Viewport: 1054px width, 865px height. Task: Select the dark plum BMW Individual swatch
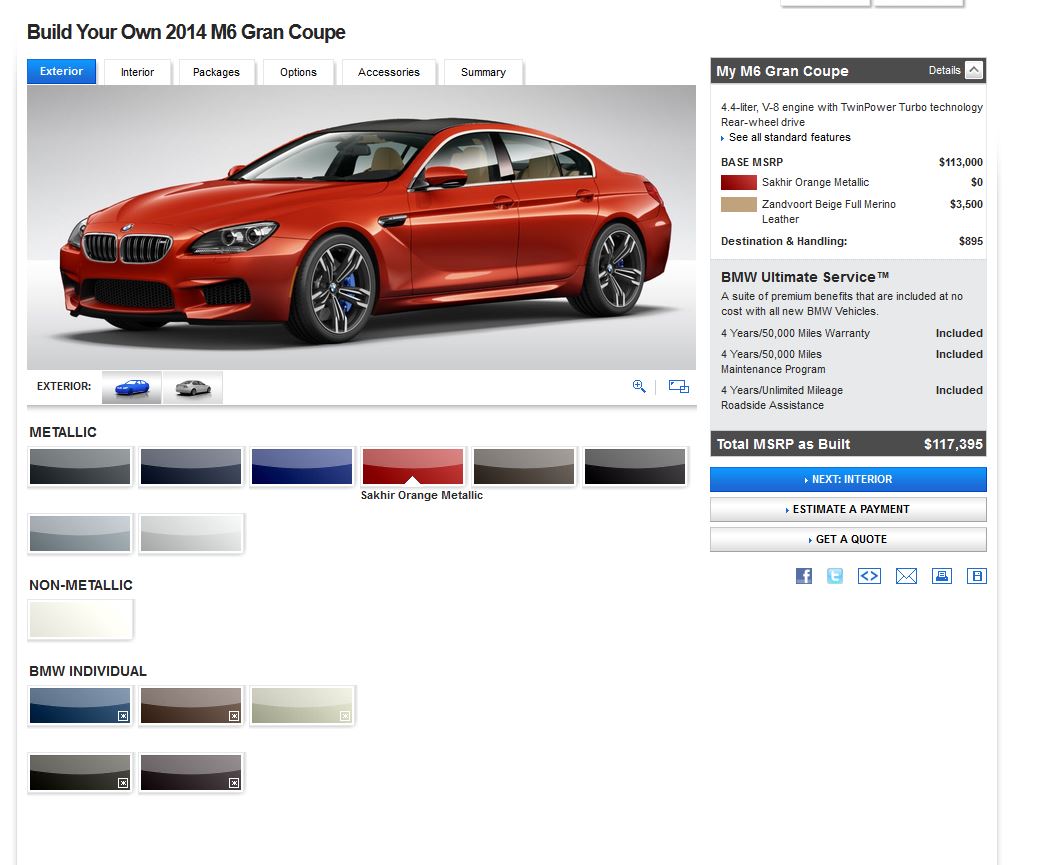click(x=191, y=772)
